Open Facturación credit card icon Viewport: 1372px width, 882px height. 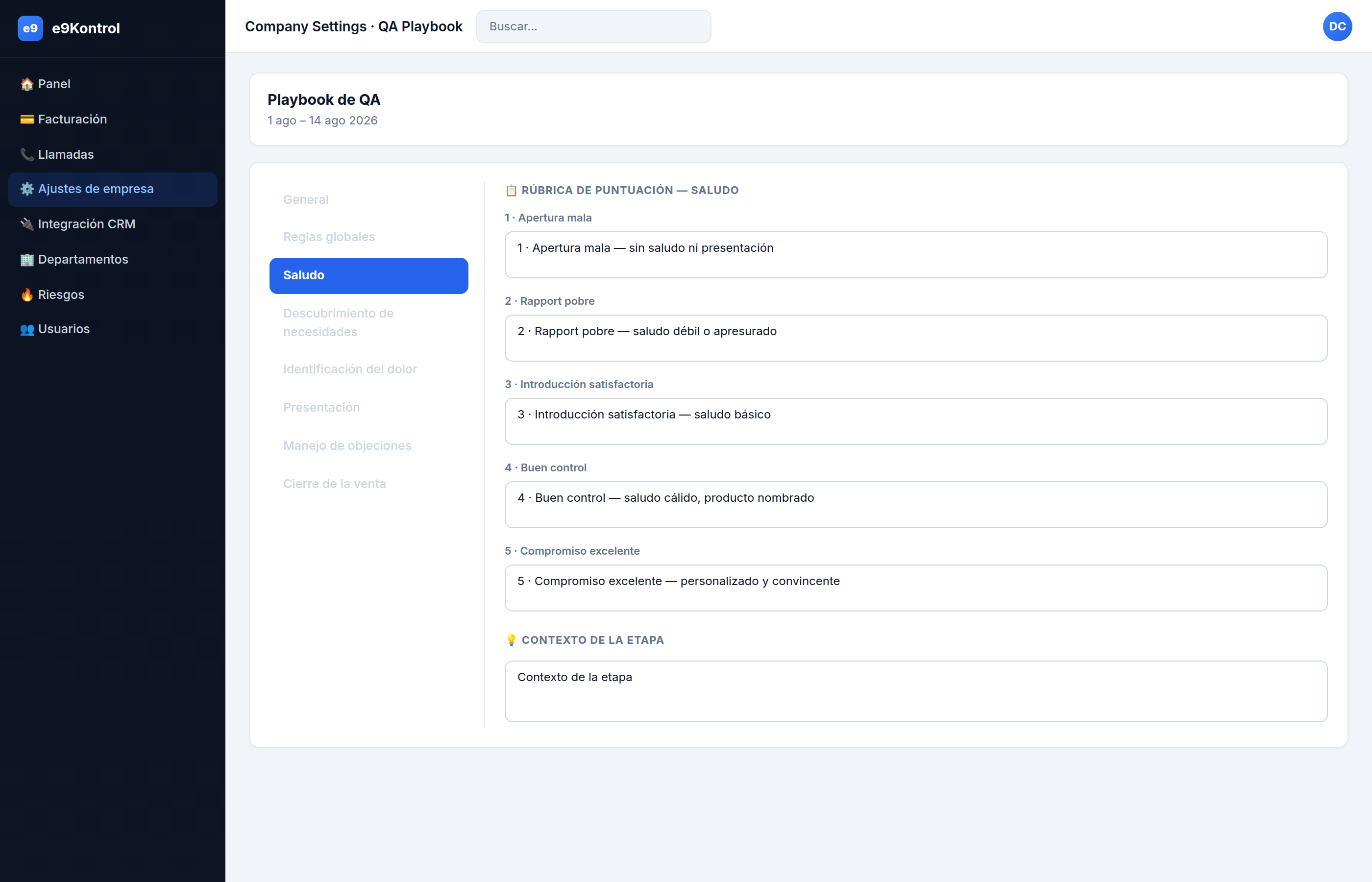(x=27, y=119)
